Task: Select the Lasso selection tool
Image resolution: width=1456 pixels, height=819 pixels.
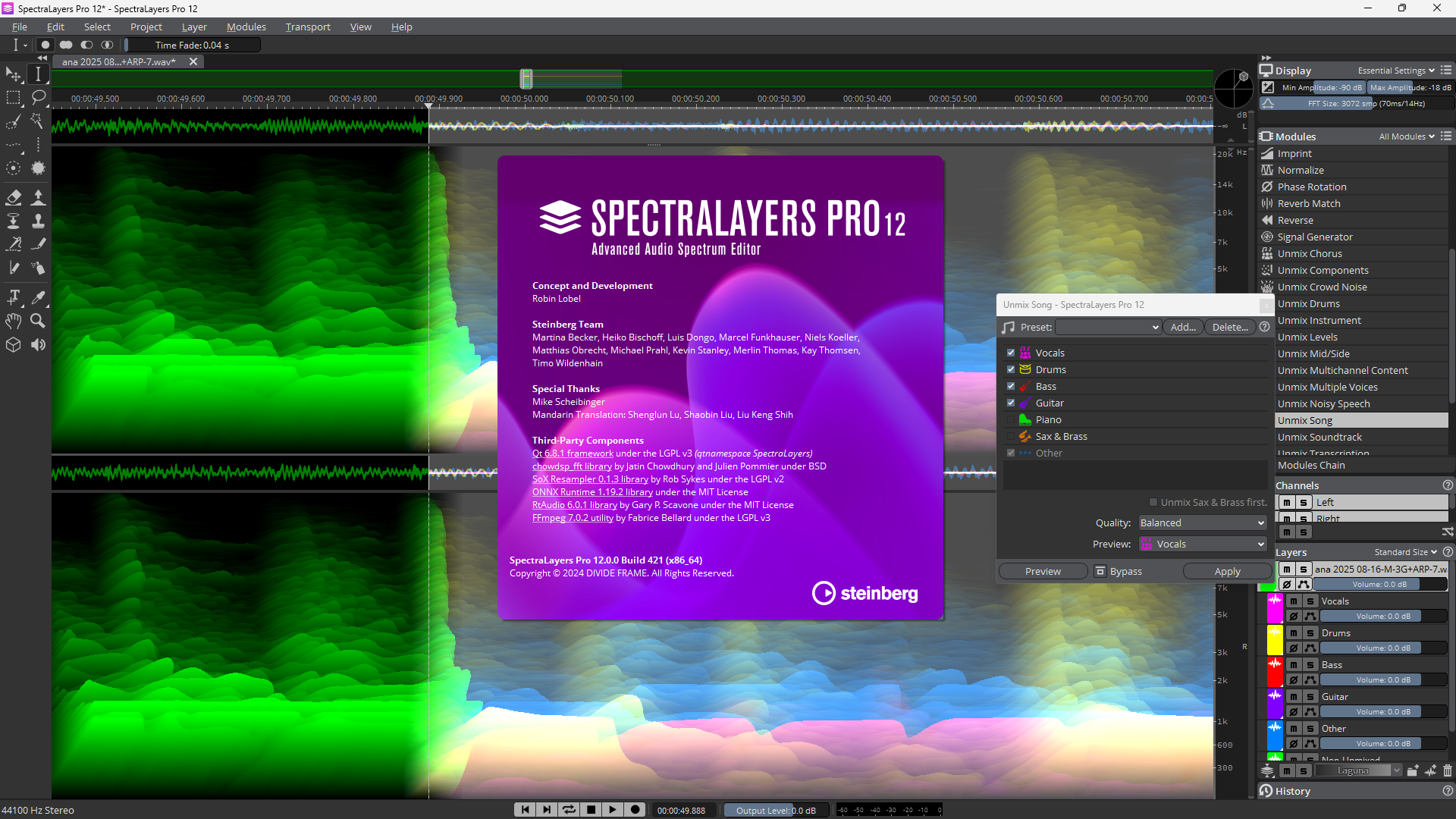Action: click(38, 97)
